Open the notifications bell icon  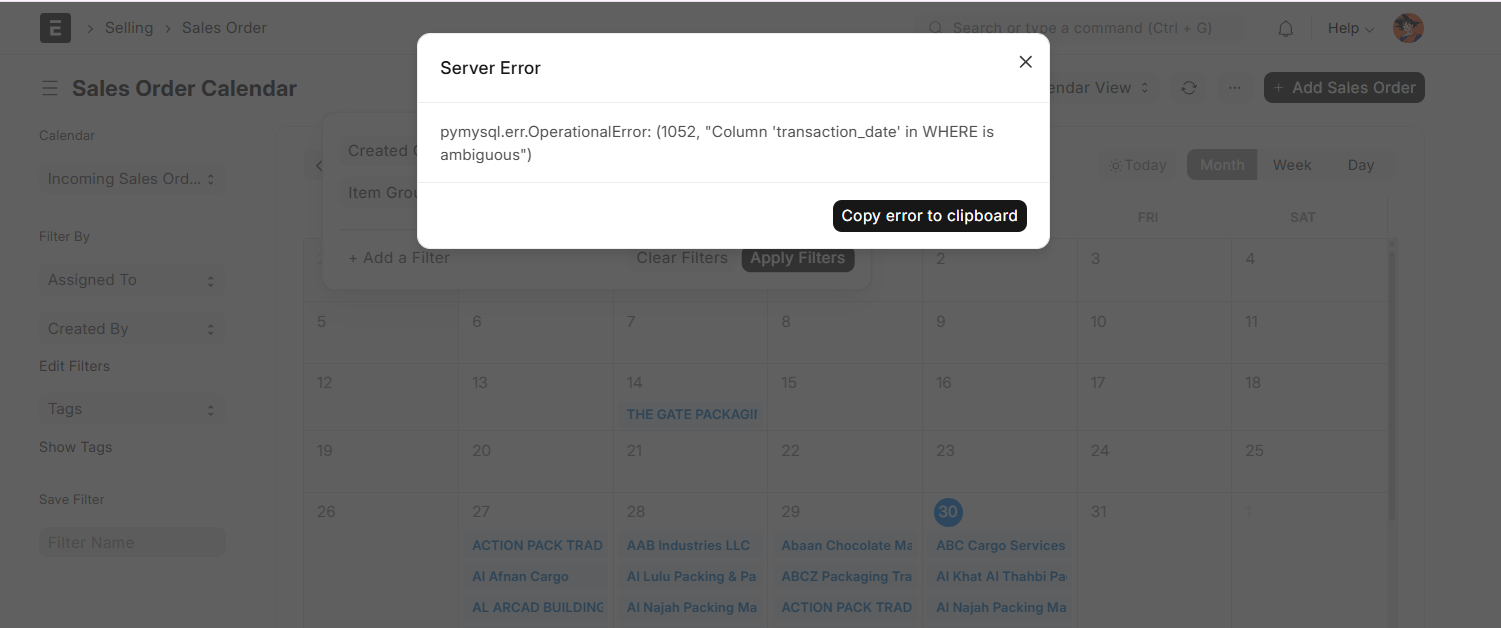point(1286,29)
